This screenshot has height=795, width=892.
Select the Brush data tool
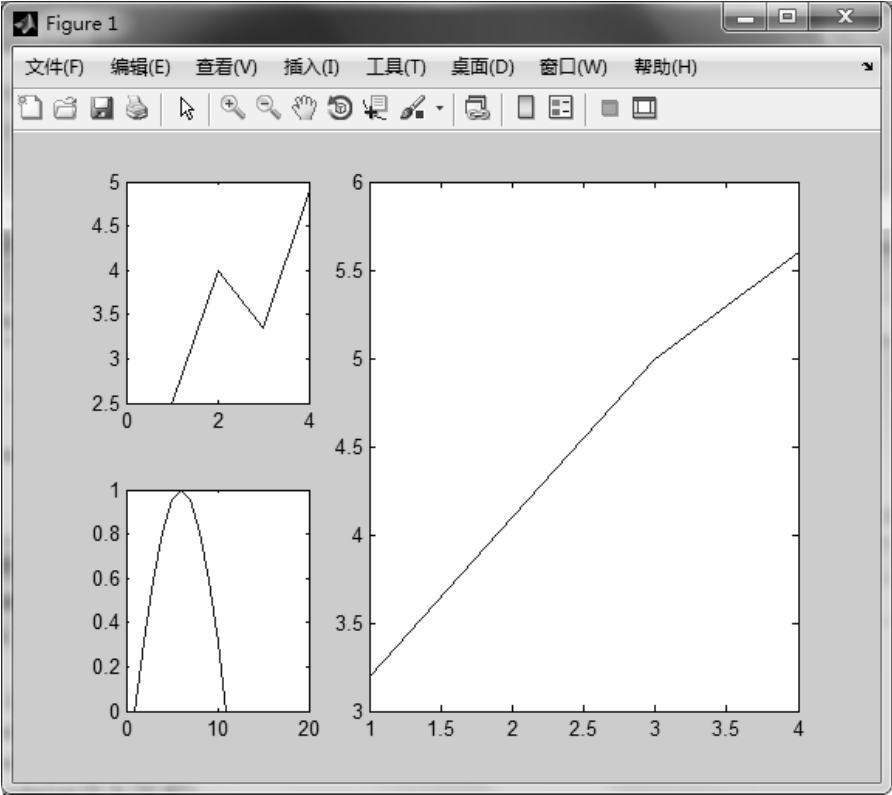[x=413, y=108]
